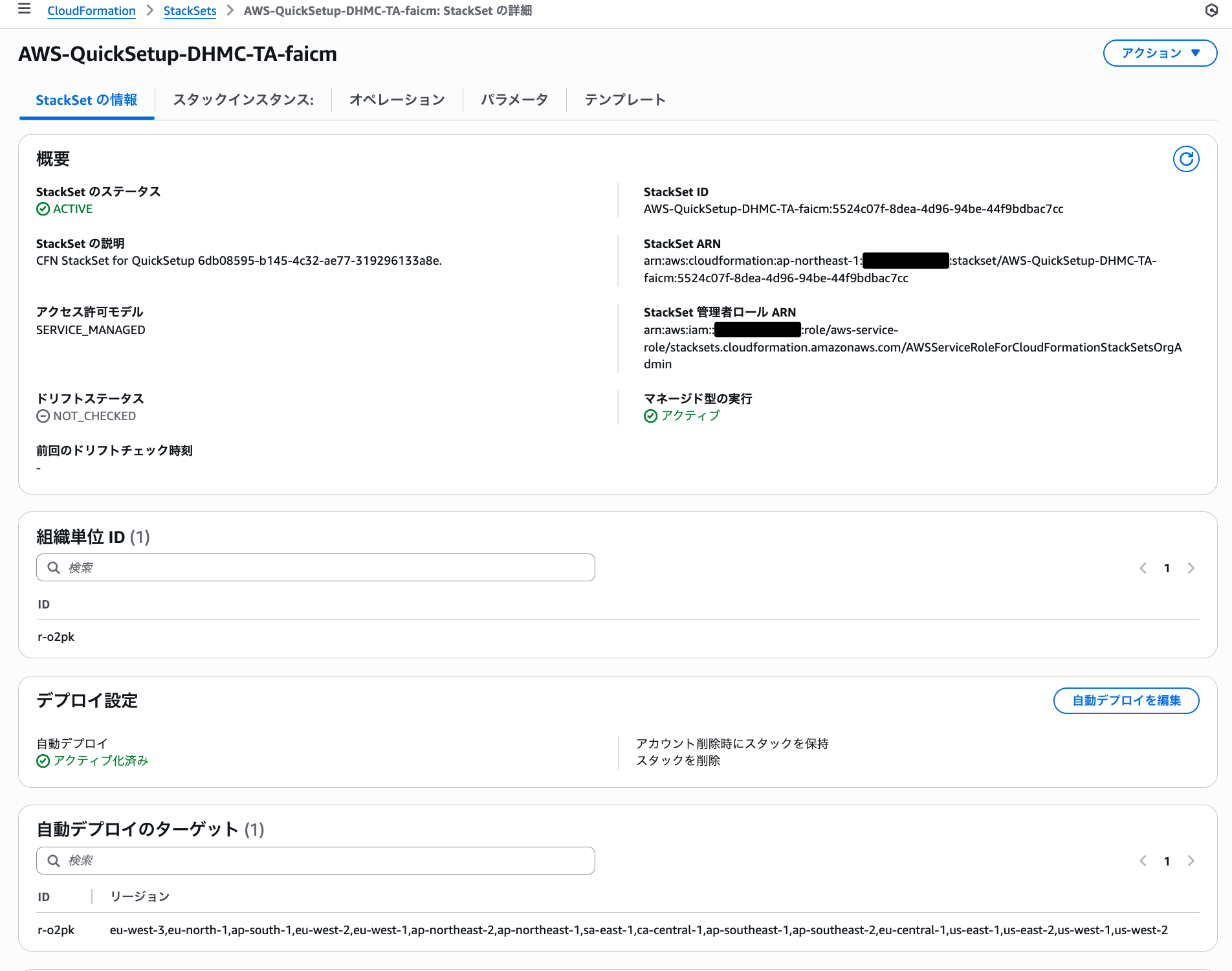Open the hamburger navigation menu
This screenshot has width=1232, height=971.
point(24,9)
